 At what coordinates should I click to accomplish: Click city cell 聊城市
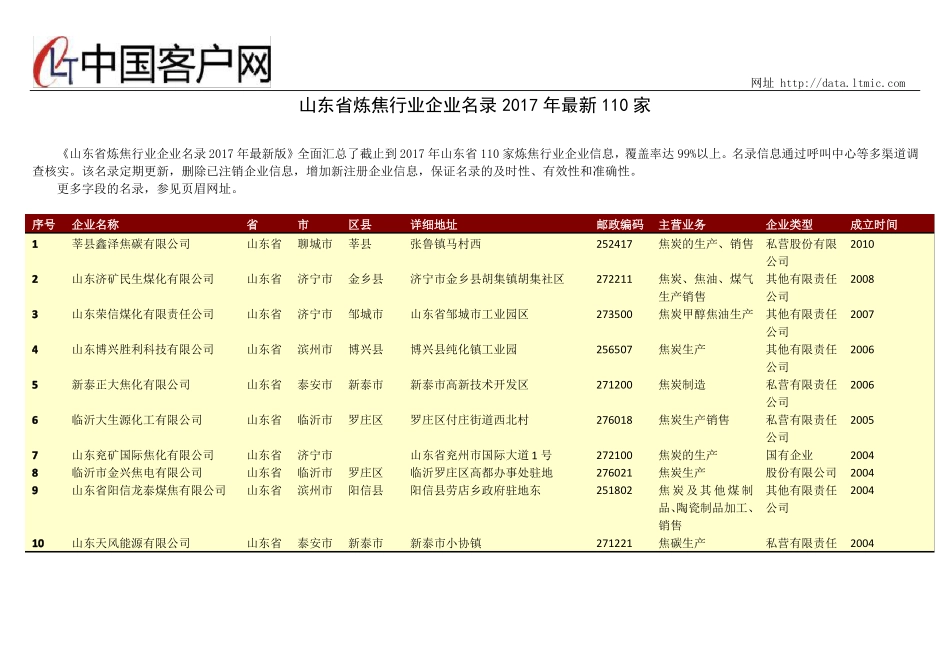(315, 244)
